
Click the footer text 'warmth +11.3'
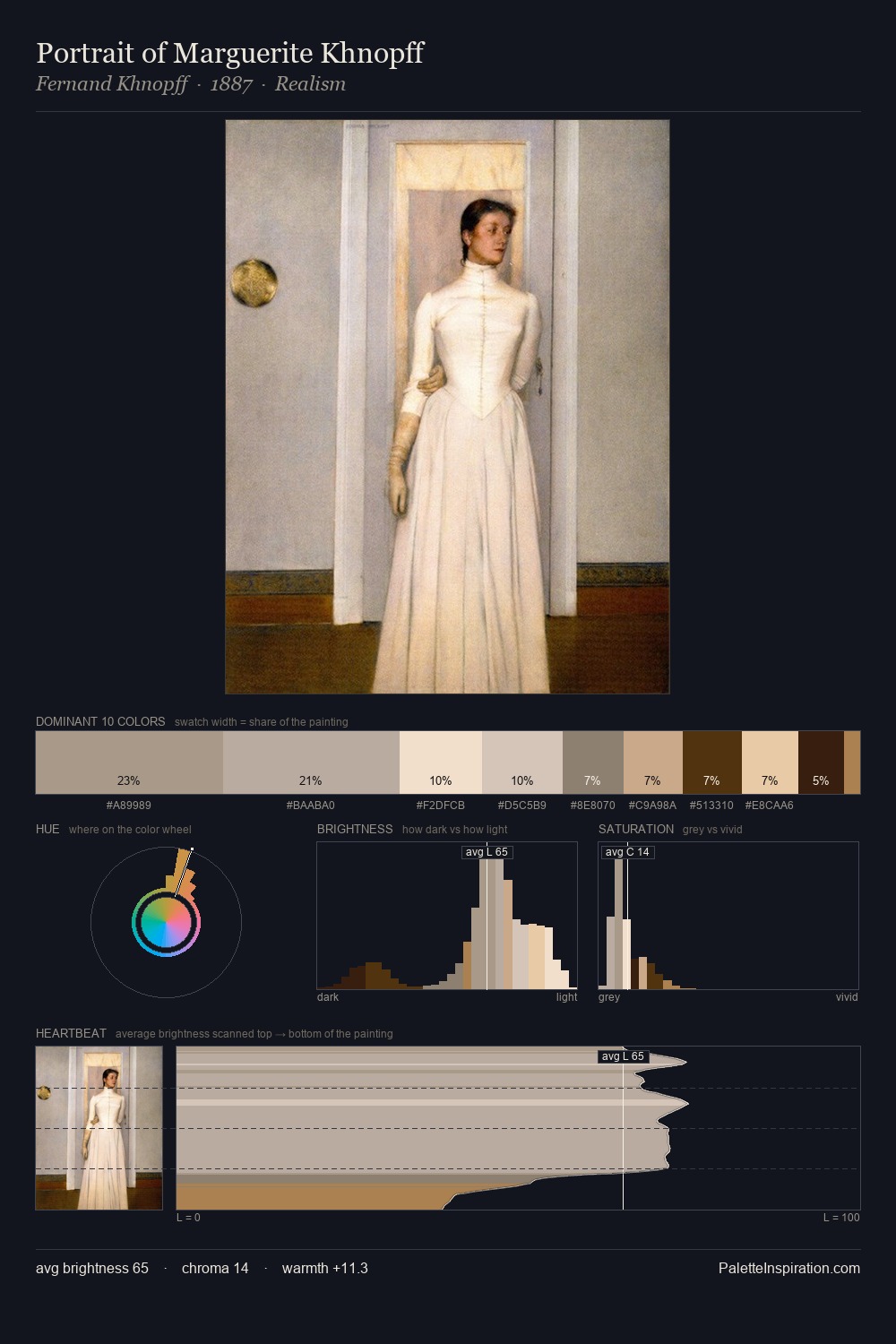tap(325, 1268)
